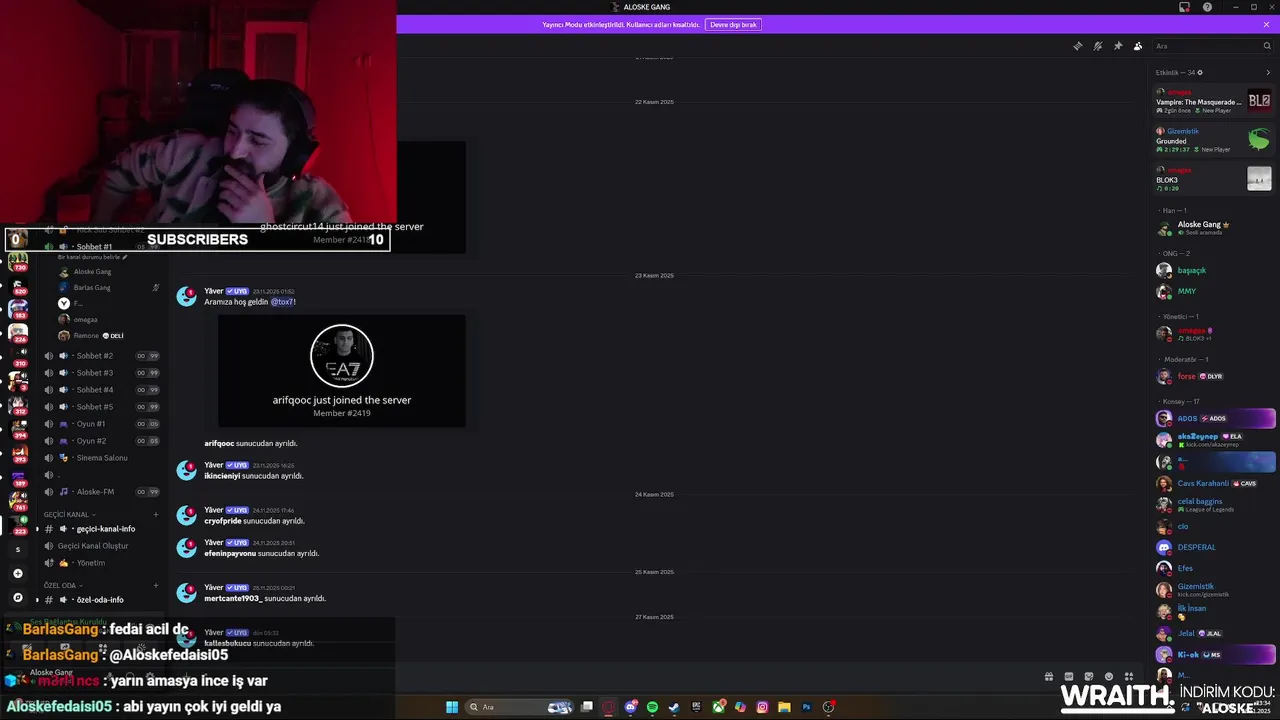The height and width of the screenshot is (720, 1280).
Task: Select voice user omegaa in Sohbet #1
Action: [x=108, y=320]
